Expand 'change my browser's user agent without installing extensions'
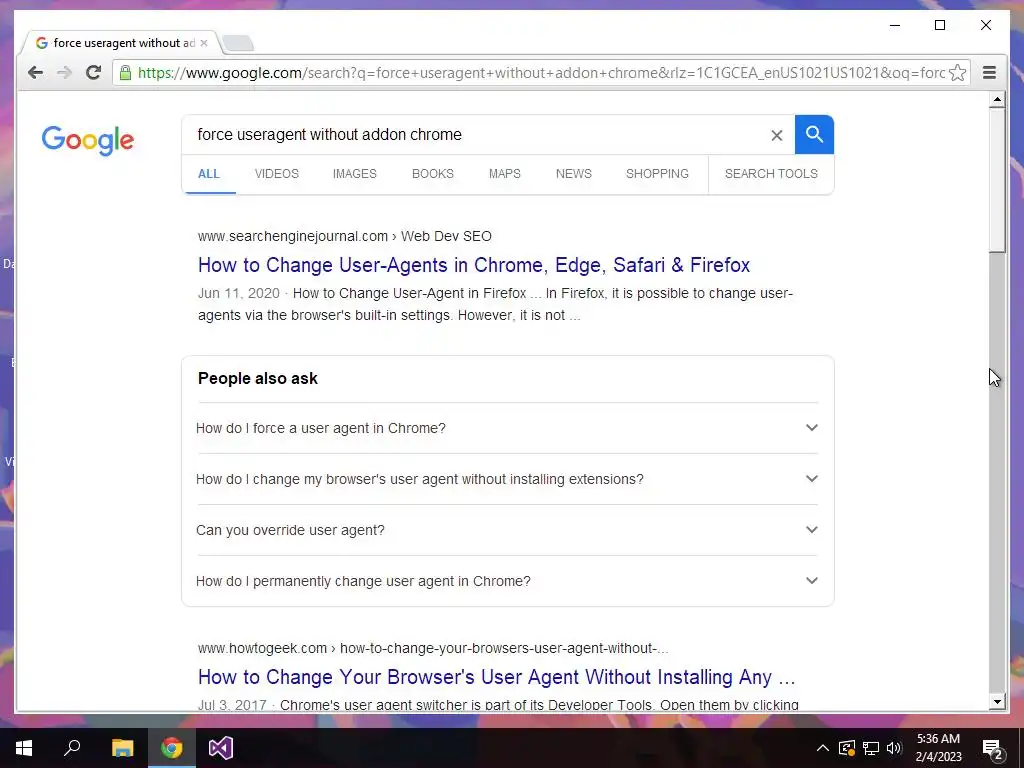Viewport: 1024px width, 768px height. tap(507, 479)
